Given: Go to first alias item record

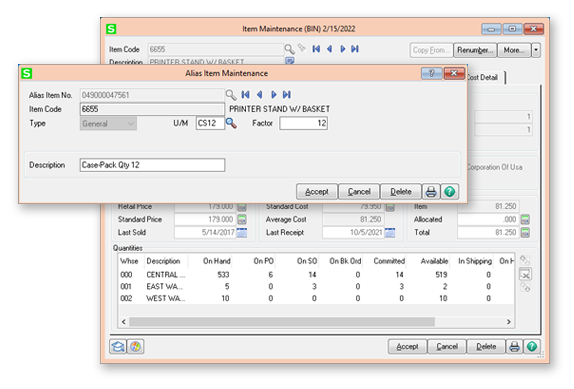Looking at the screenshot, I should 245,95.
